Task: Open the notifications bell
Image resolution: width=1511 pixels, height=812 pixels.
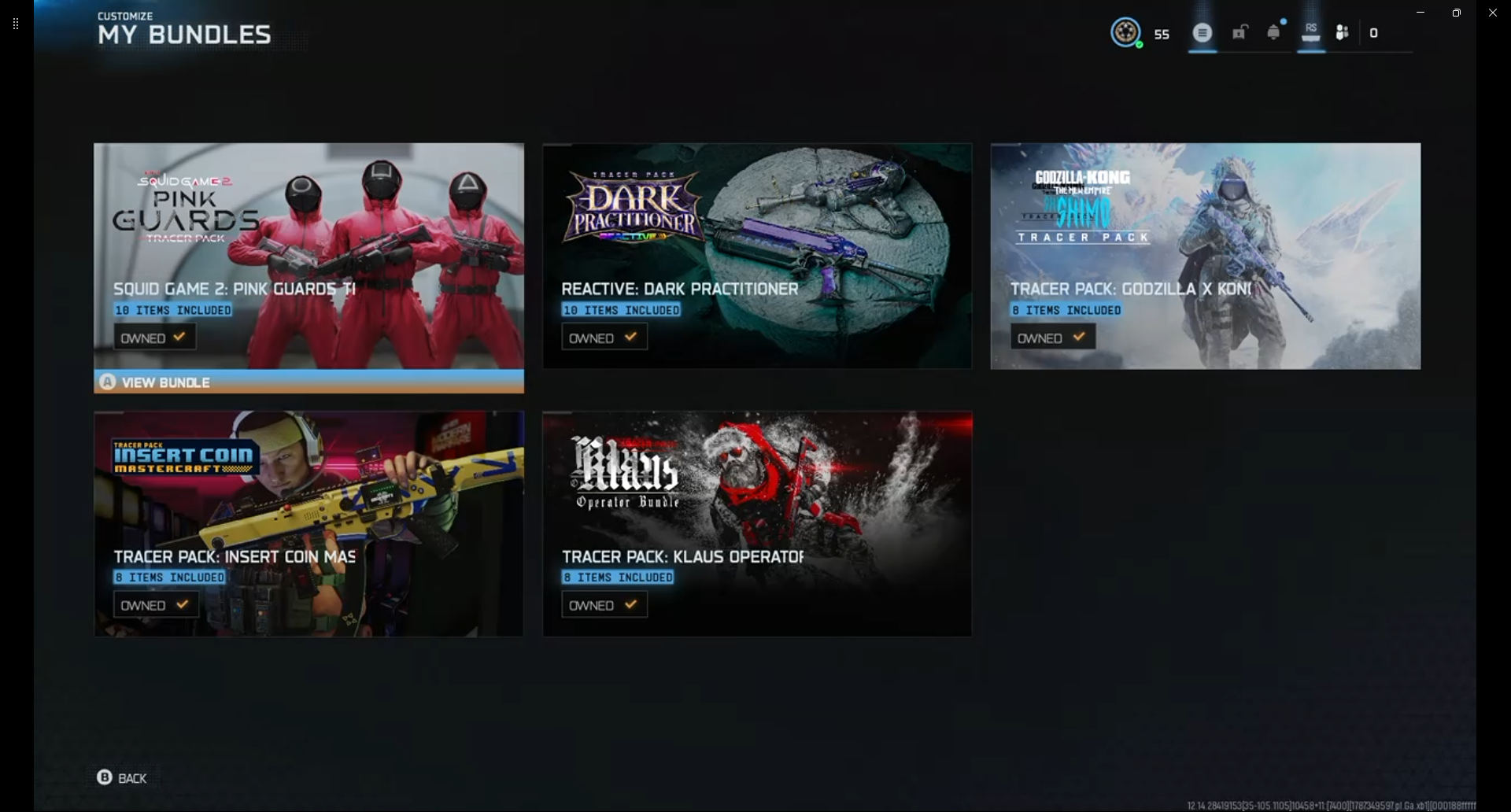Action: (x=1274, y=32)
